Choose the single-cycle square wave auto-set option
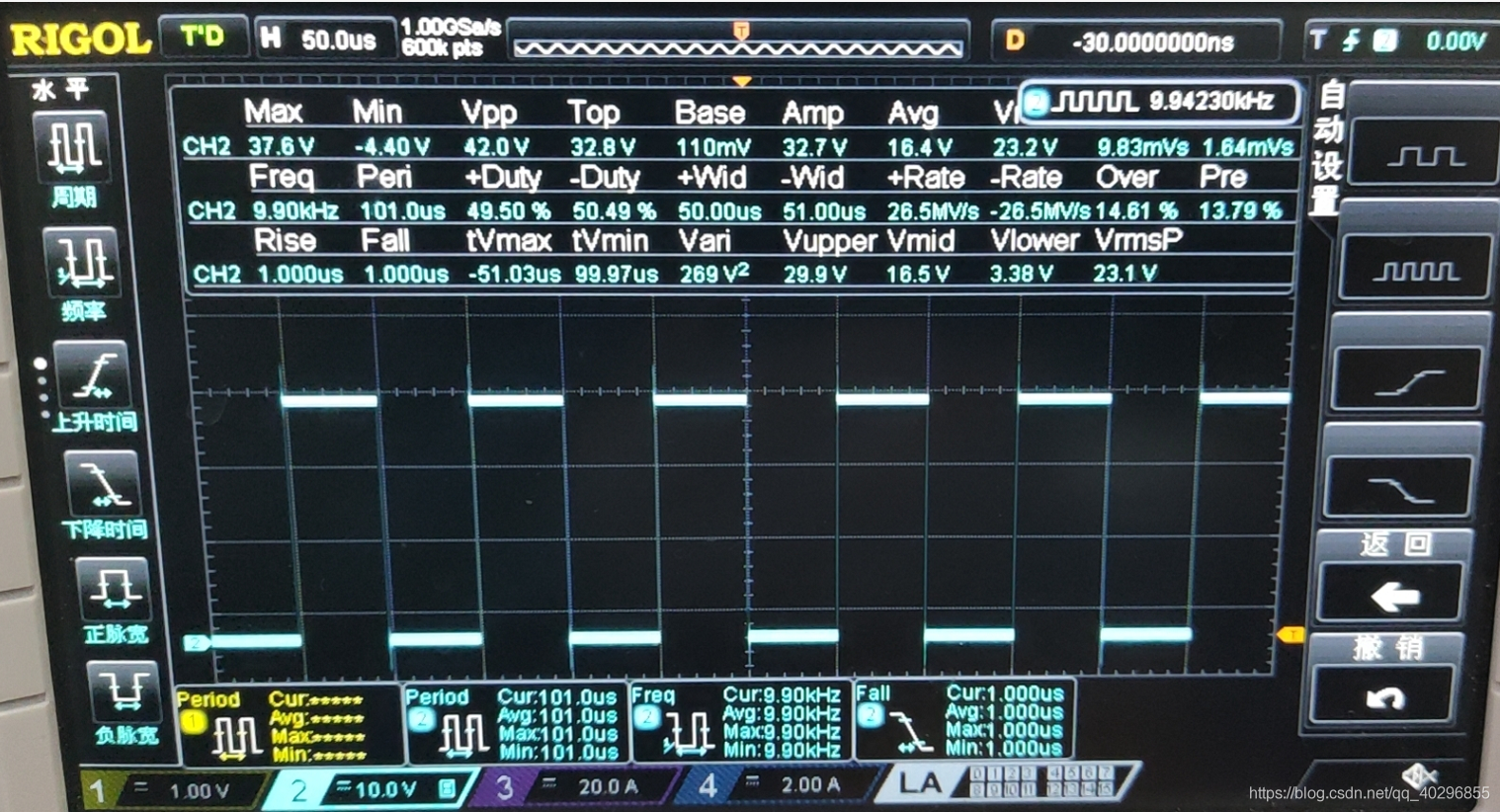The image size is (1500, 812). point(1423,155)
